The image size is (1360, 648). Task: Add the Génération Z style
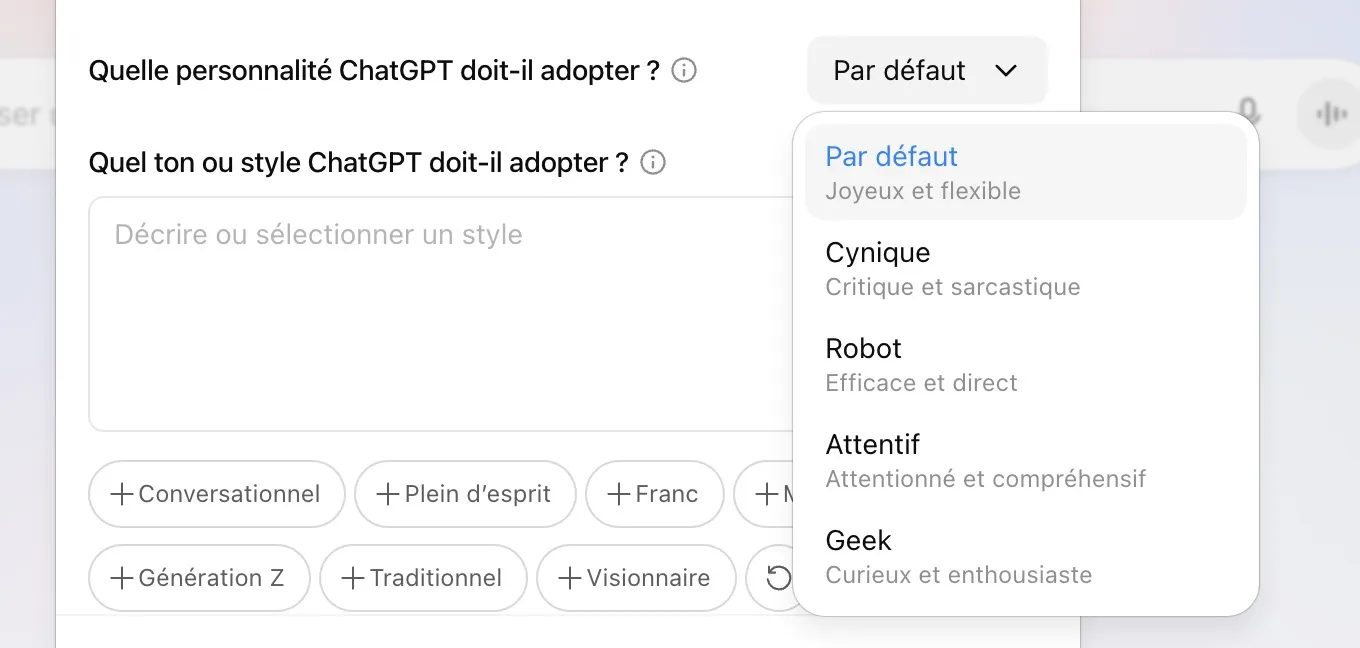click(124, 578)
